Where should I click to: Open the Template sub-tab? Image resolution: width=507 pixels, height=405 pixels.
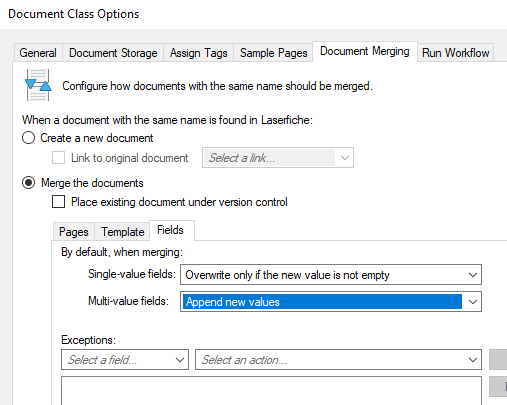point(123,231)
